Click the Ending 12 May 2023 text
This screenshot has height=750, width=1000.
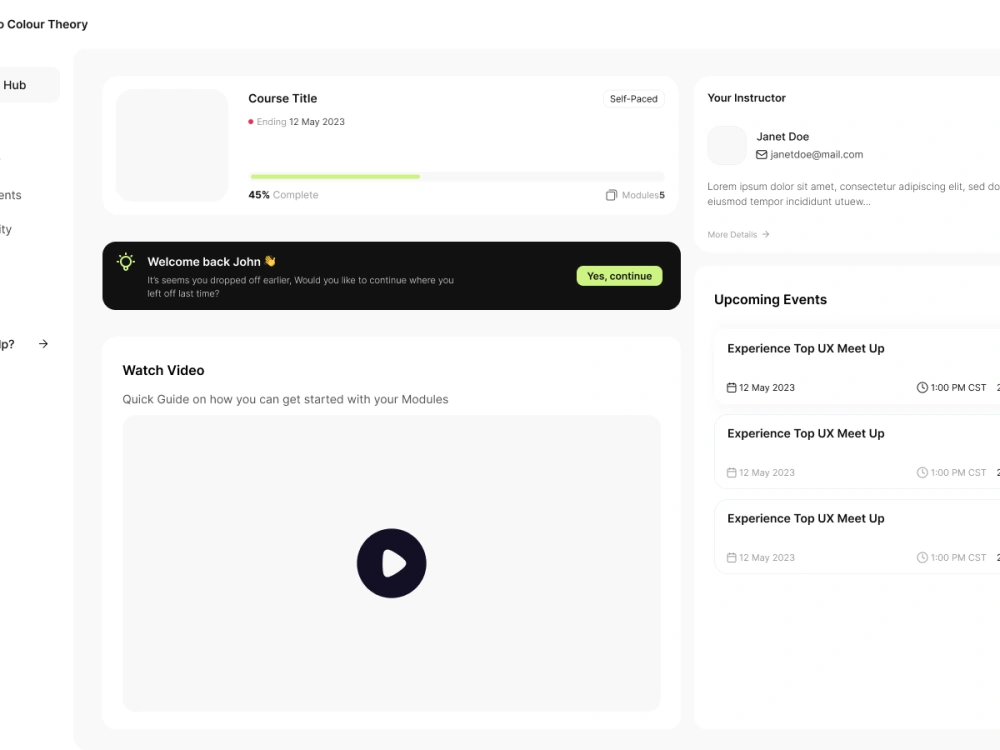tap(300, 122)
